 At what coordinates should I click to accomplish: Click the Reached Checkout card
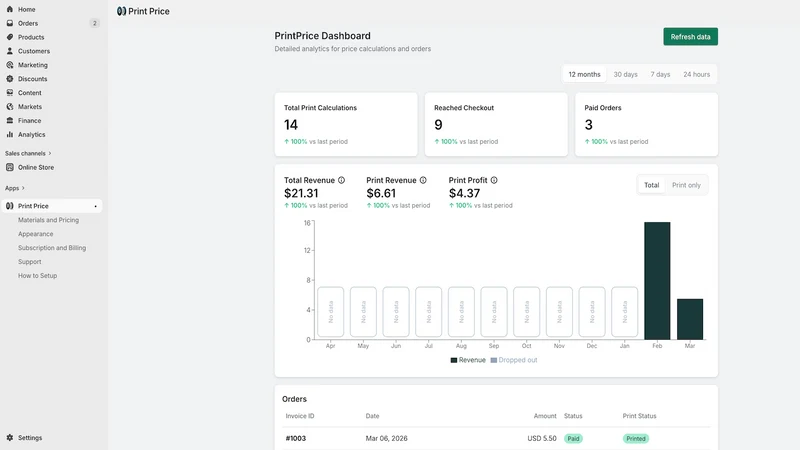(x=496, y=124)
